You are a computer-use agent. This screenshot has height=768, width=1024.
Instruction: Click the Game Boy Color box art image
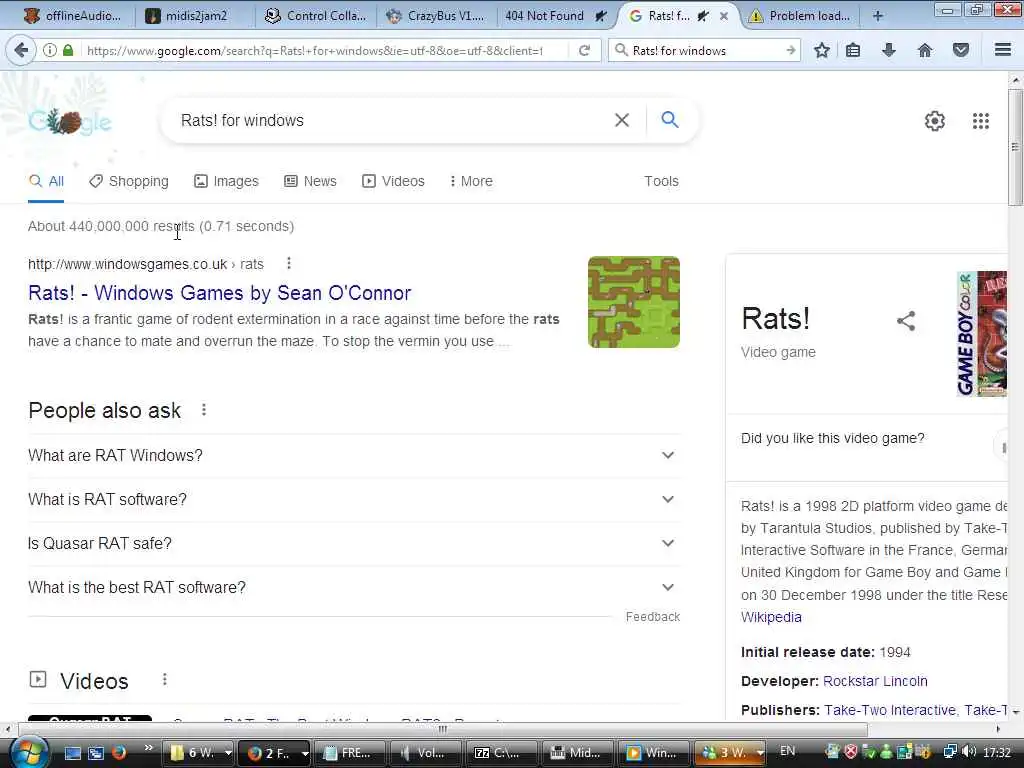click(982, 334)
